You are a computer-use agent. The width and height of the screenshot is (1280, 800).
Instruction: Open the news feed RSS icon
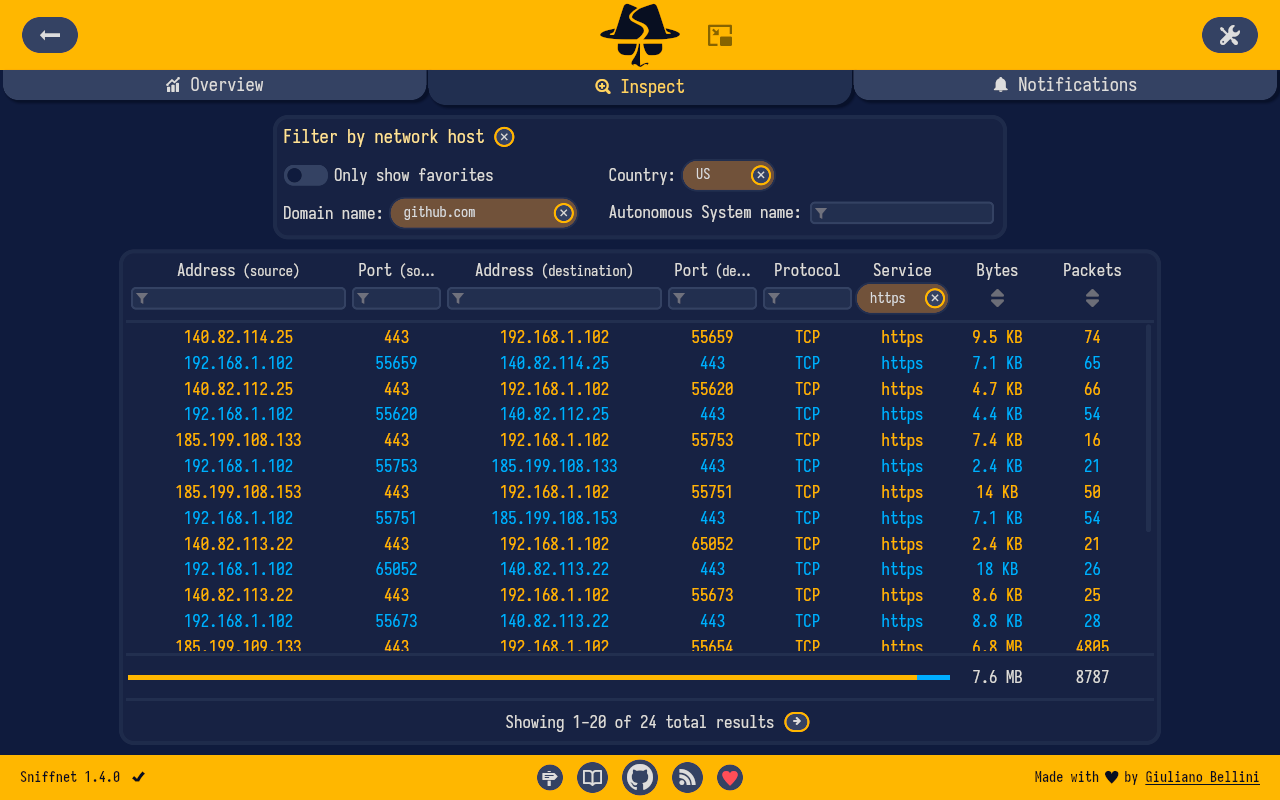(687, 777)
